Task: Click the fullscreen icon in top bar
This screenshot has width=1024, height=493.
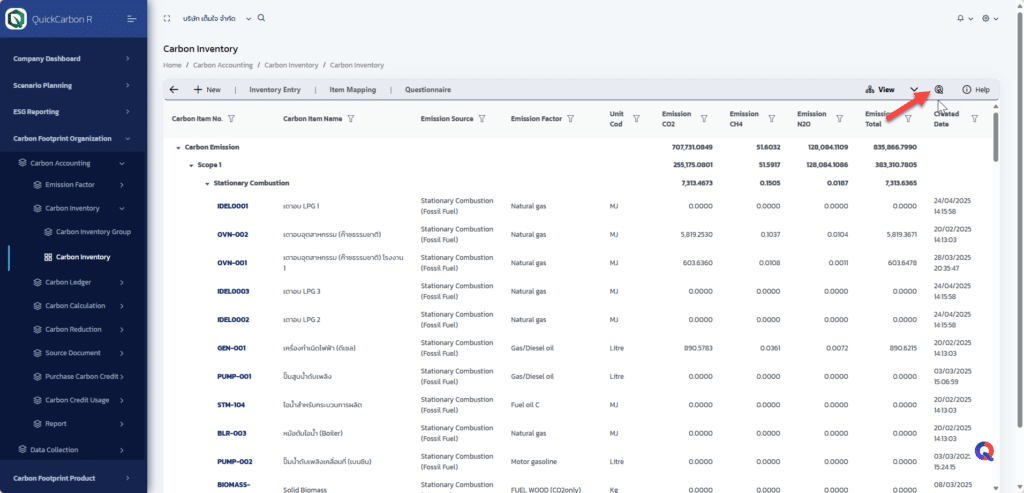Action: pyautogui.click(x=167, y=19)
